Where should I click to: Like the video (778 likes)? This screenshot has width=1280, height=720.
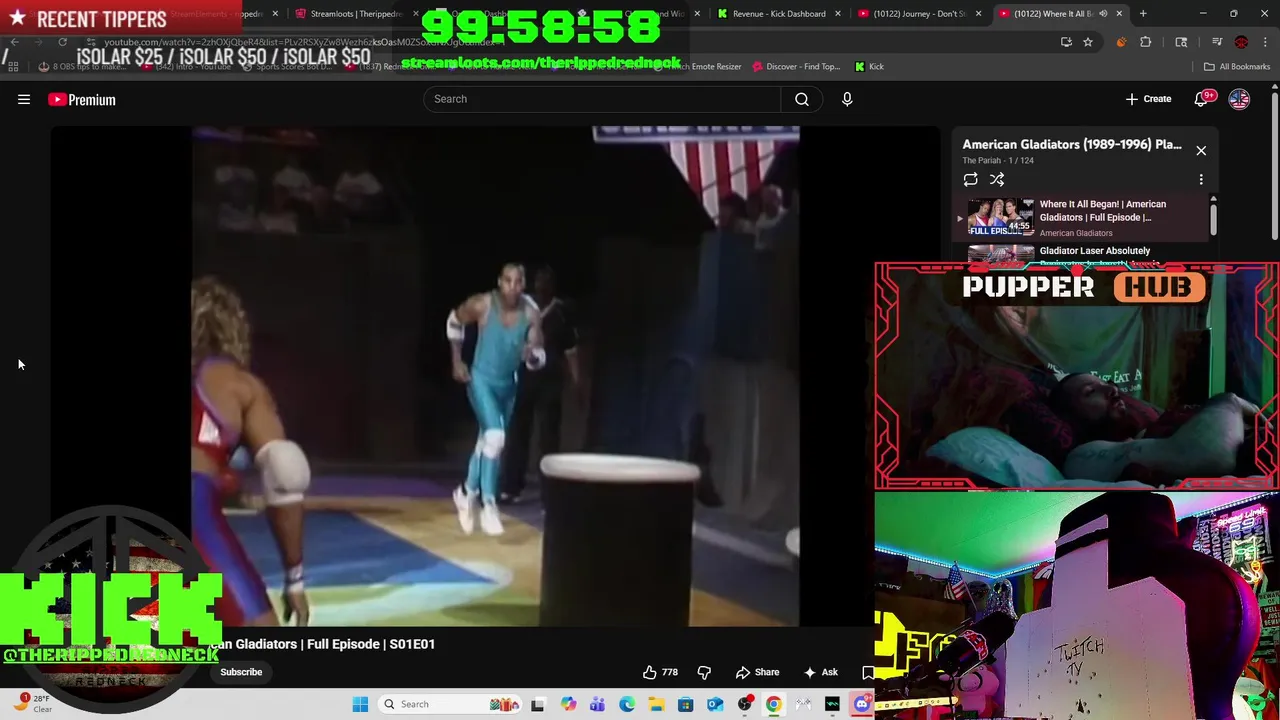pyautogui.click(x=660, y=672)
